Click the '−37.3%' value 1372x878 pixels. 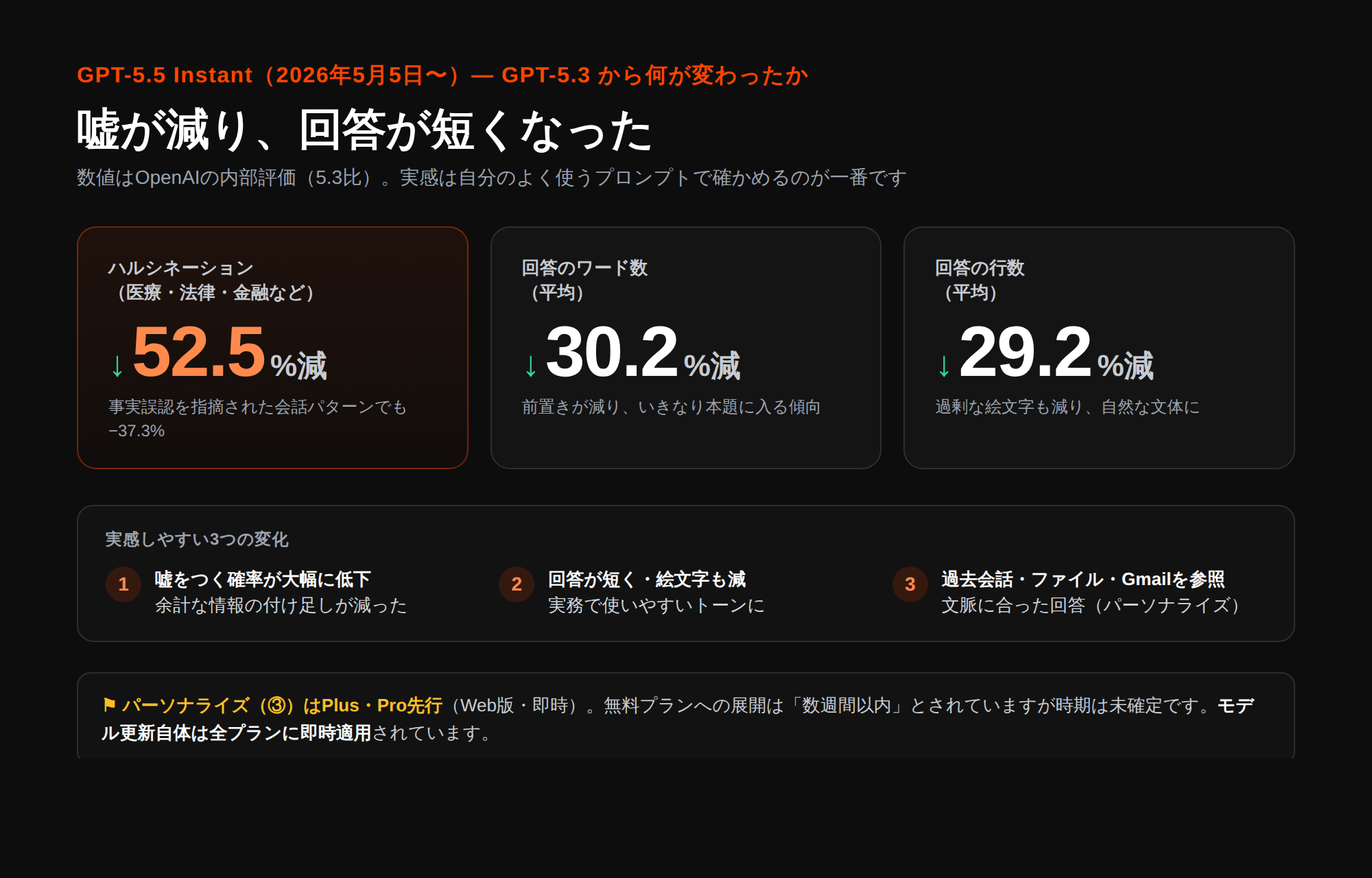(x=137, y=431)
